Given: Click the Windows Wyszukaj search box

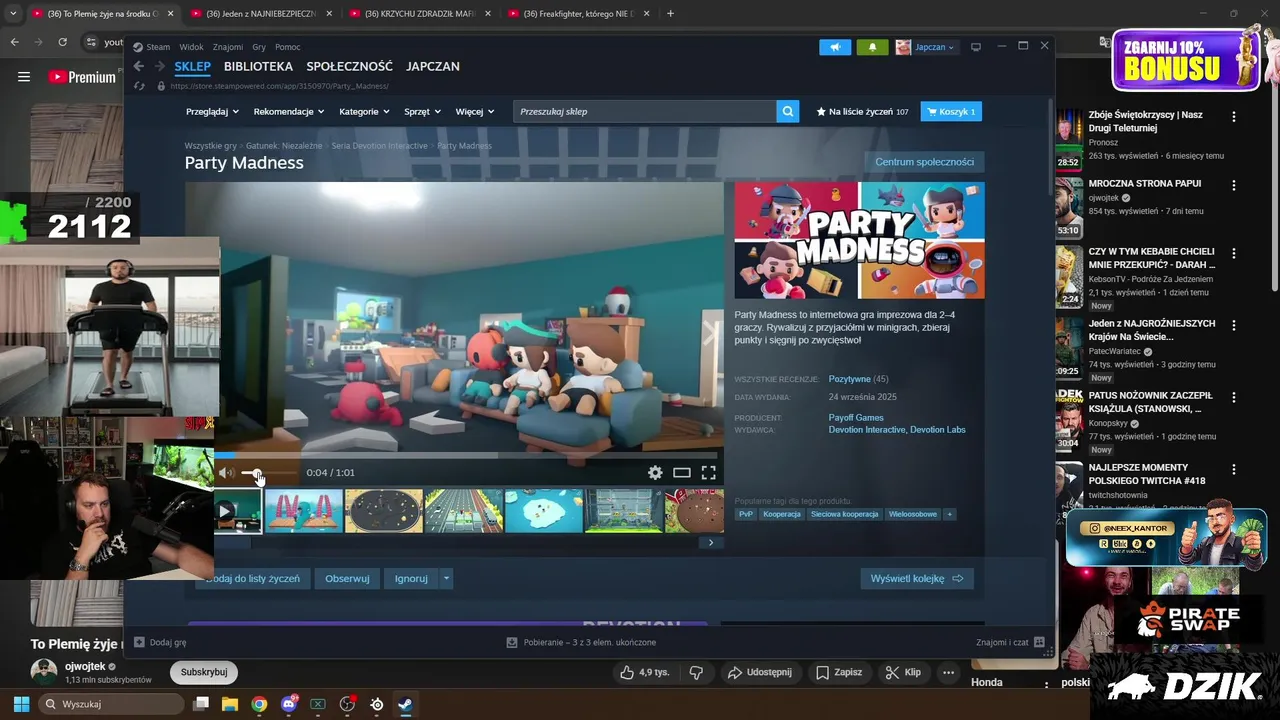Looking at the screenshot, I should (112, 704).
